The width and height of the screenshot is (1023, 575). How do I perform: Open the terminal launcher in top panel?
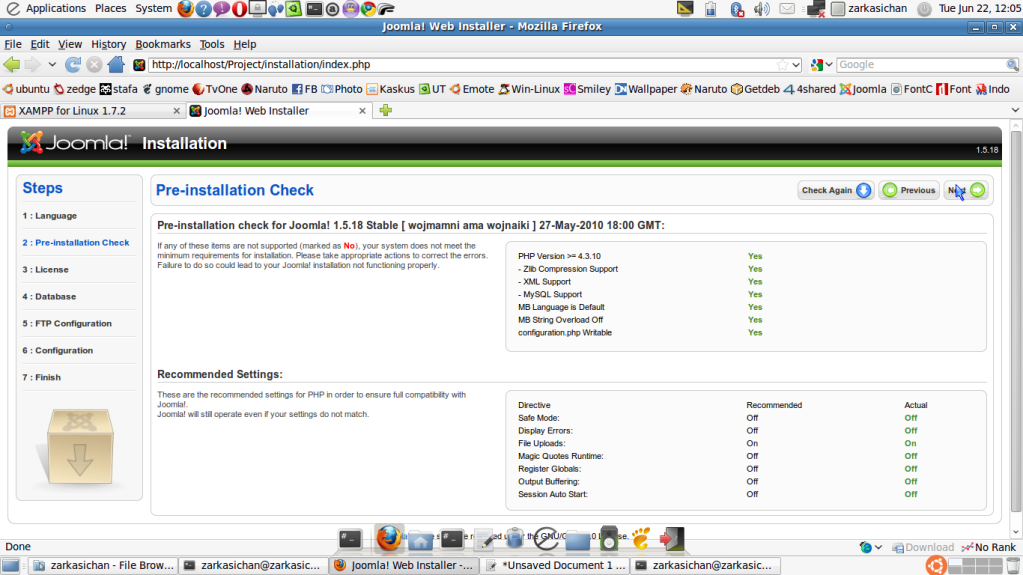314,8
